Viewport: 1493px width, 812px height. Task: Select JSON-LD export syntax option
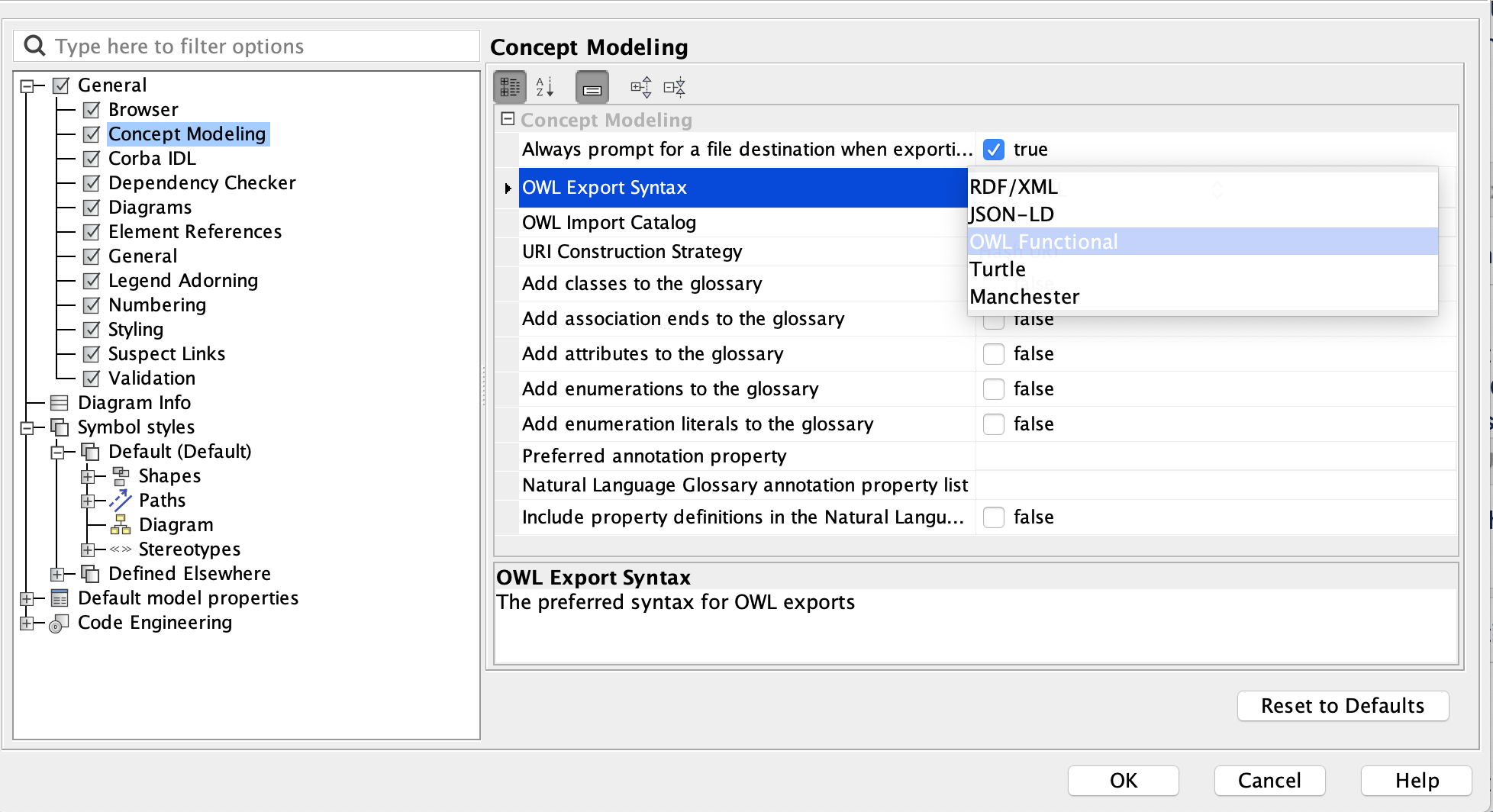(1011, 214)
